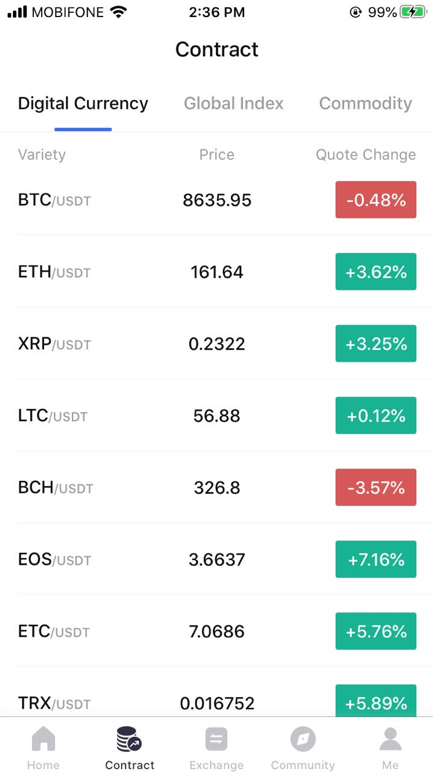Tap the battery status icon
This screenshot has width=433, height=772.
413,12
